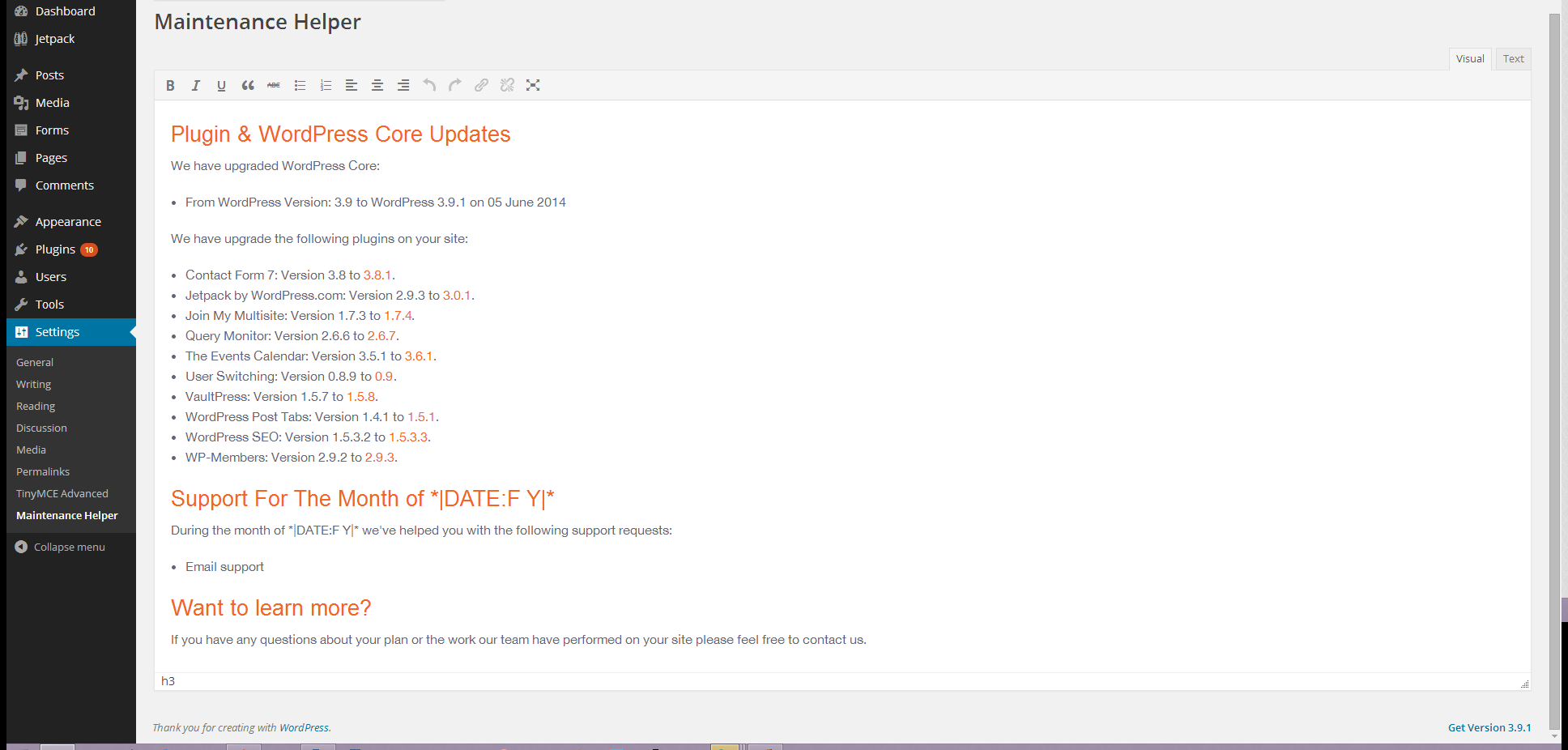
Task: Open Permalinks settings
Action: tap(43, 472)
